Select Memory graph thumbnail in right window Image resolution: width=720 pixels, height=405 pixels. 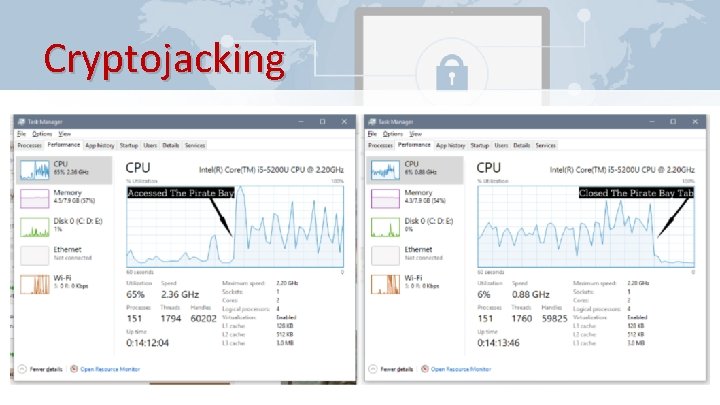click(385, 198)
